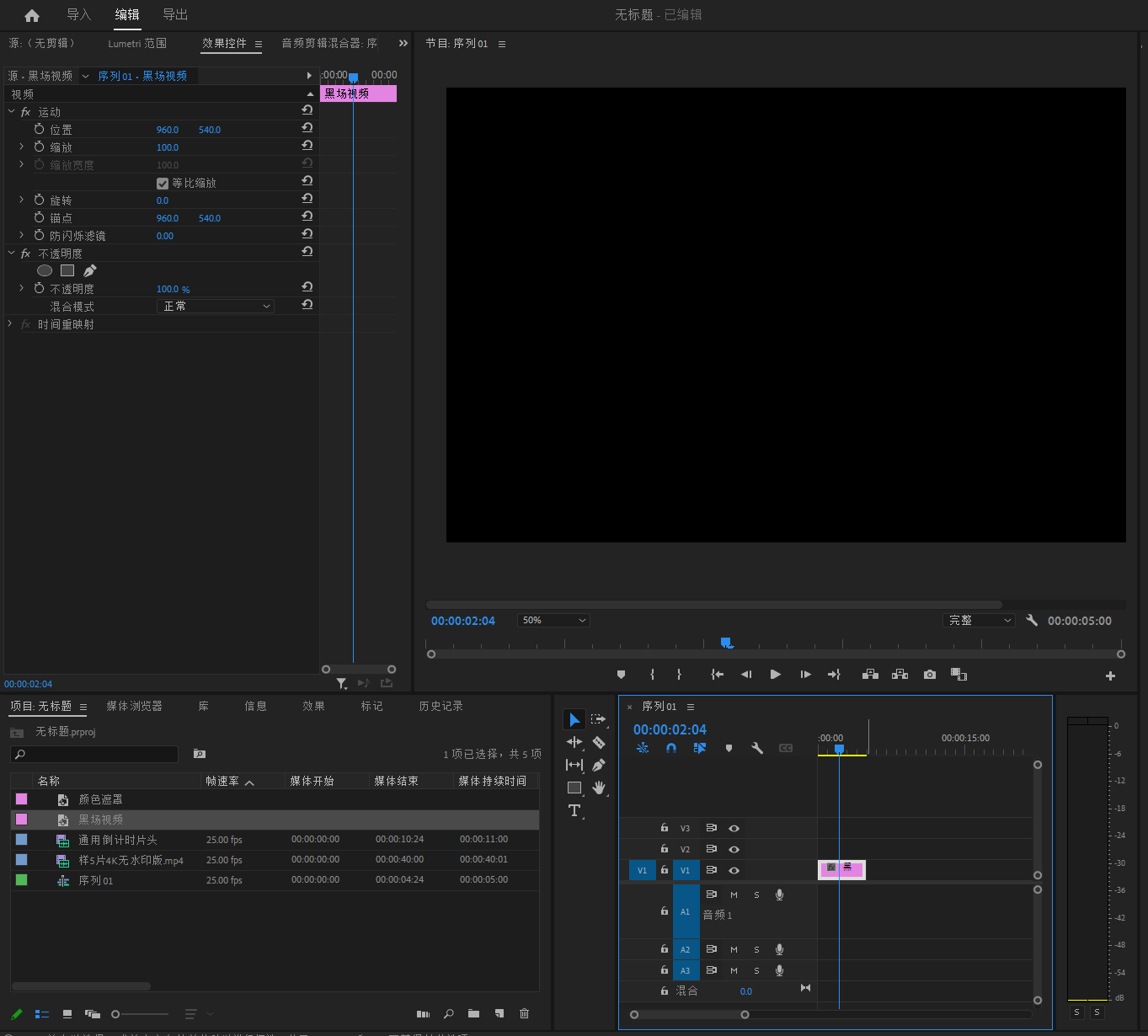Play the sequence in program monitor

(x=775, y=675)
